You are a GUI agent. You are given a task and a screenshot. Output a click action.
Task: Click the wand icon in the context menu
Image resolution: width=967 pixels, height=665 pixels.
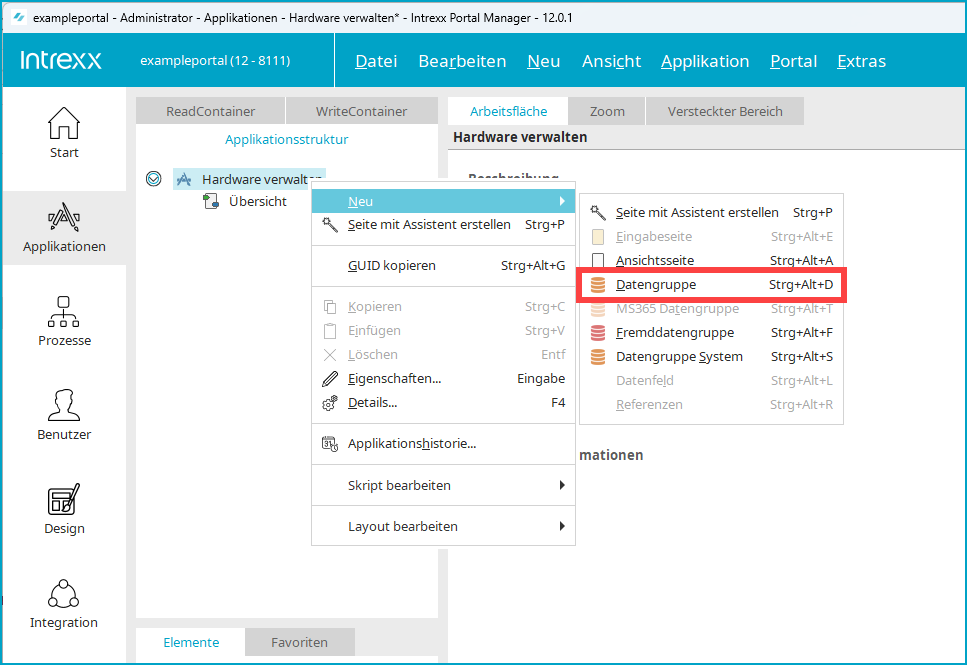[330, 225]
